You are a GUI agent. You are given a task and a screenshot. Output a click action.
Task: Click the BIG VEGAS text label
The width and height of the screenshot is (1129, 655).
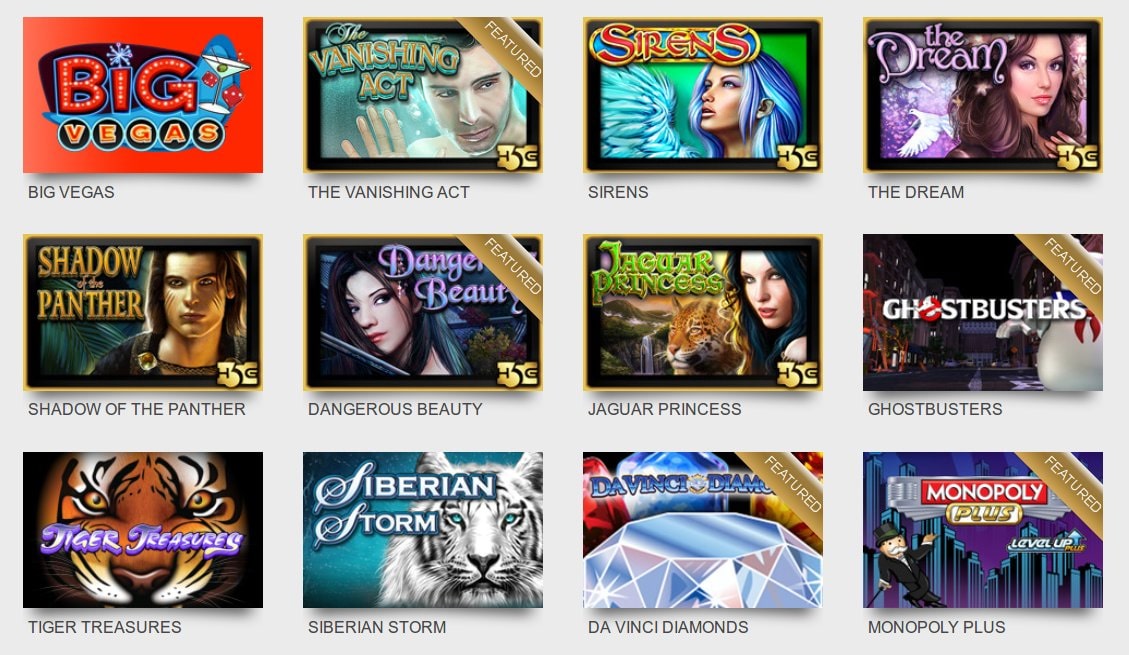(x=71, y=192)
